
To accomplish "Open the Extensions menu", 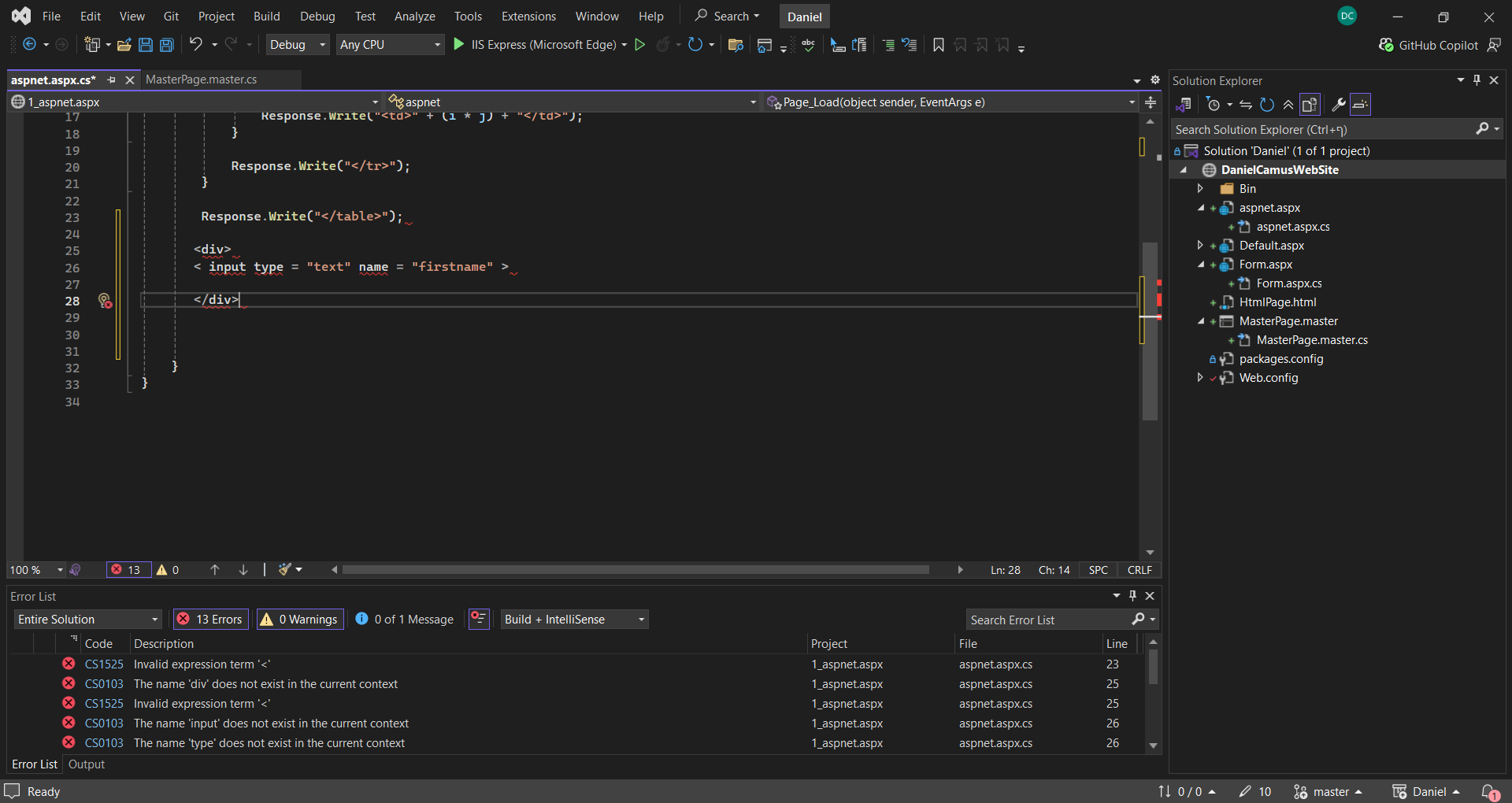I will [528, 16].
